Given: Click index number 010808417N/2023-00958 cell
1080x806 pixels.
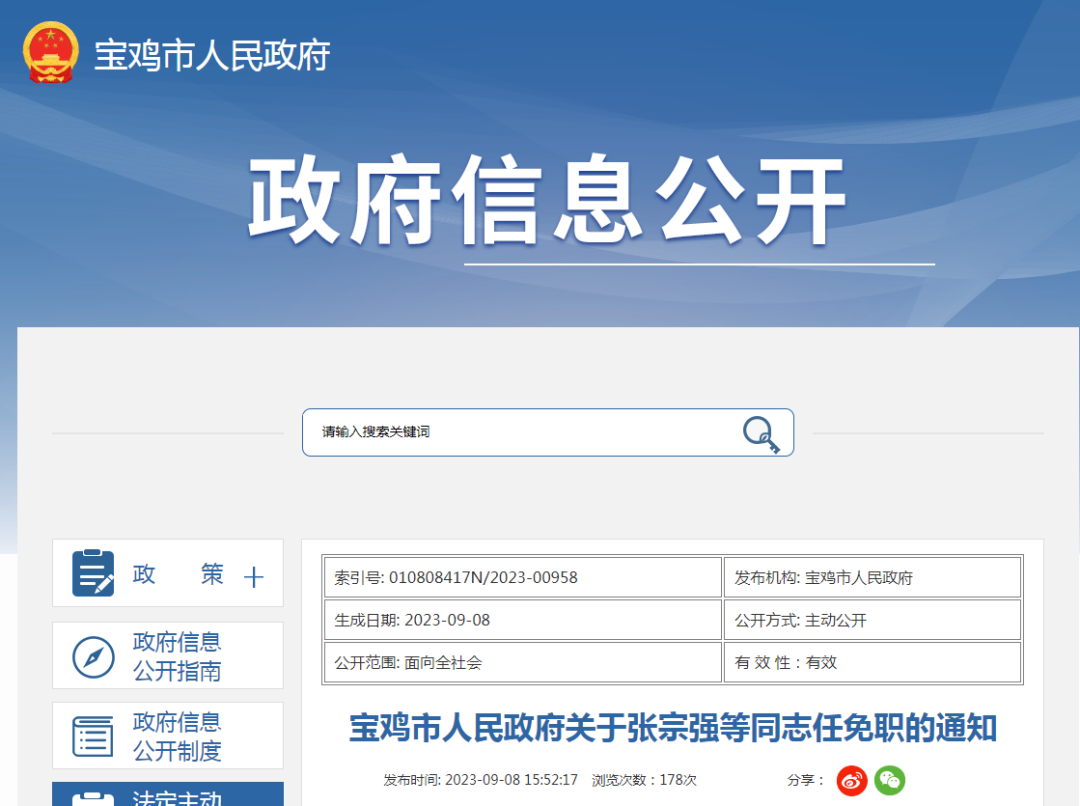Looking at the screenshot, I should (523, 577).
